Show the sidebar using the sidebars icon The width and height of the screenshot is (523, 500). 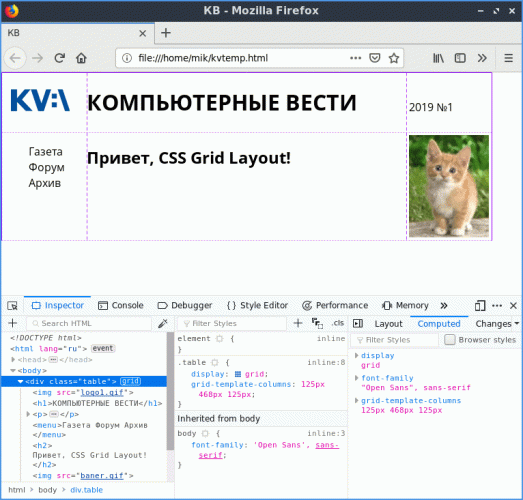coord(460,58)
